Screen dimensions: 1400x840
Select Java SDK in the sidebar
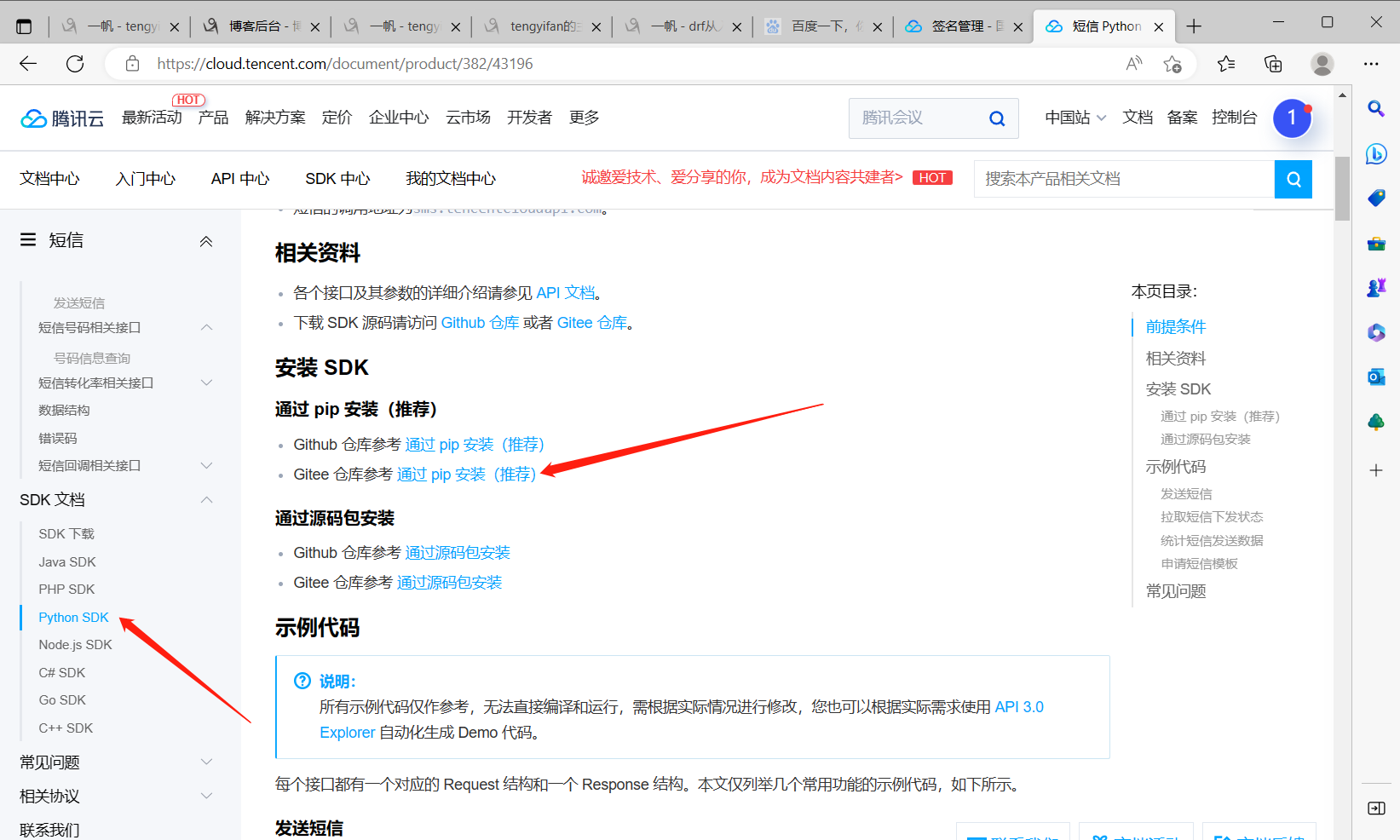click(x=67, y=562)
